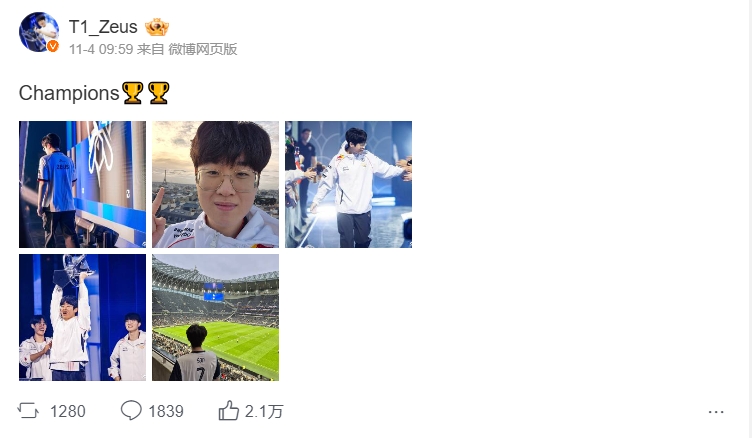
Task: Open photo of player in blue ZEUS jersey
Action: pos(82,184)
